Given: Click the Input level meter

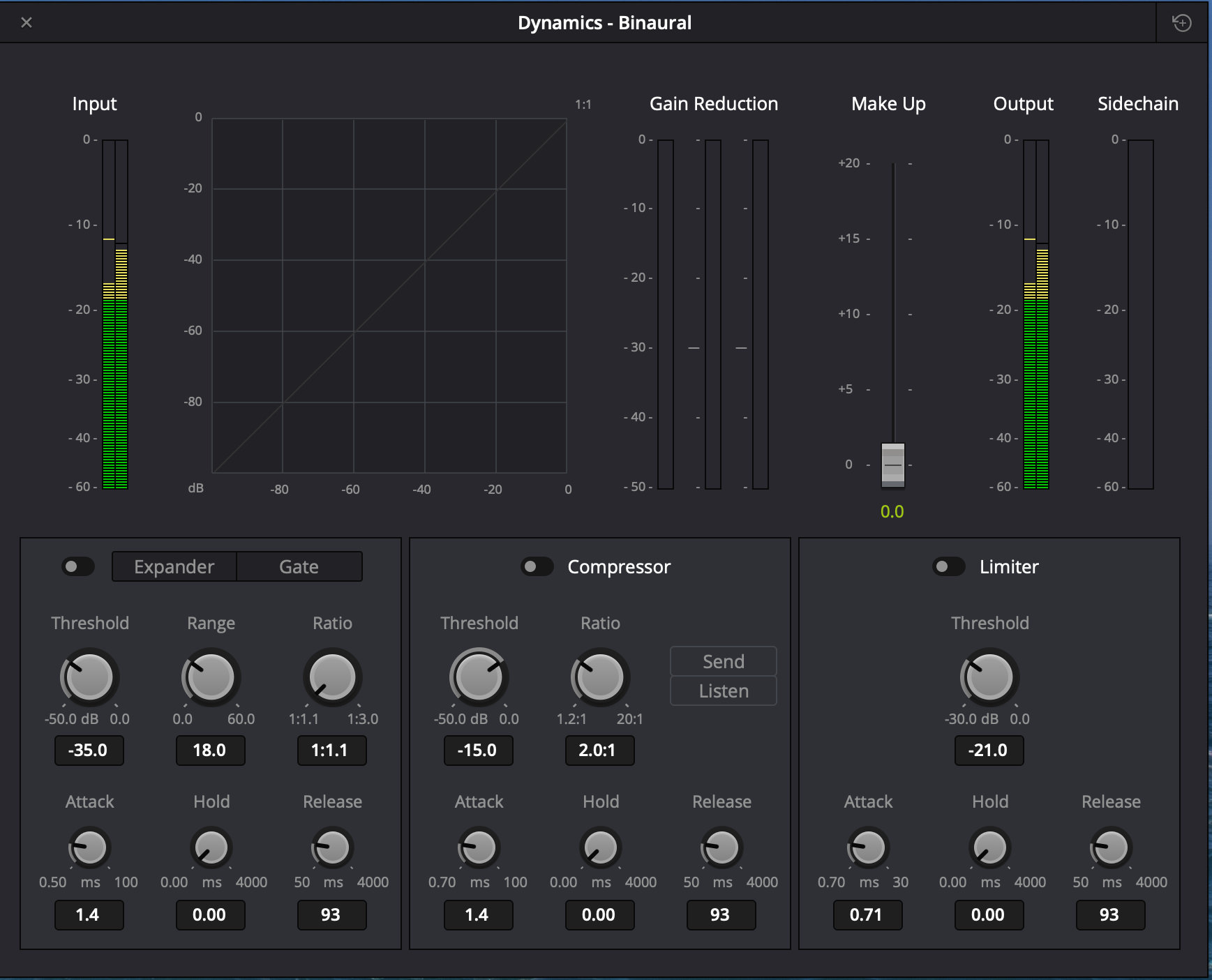Looking at the screenshot, I should click(x=115, y=314).
